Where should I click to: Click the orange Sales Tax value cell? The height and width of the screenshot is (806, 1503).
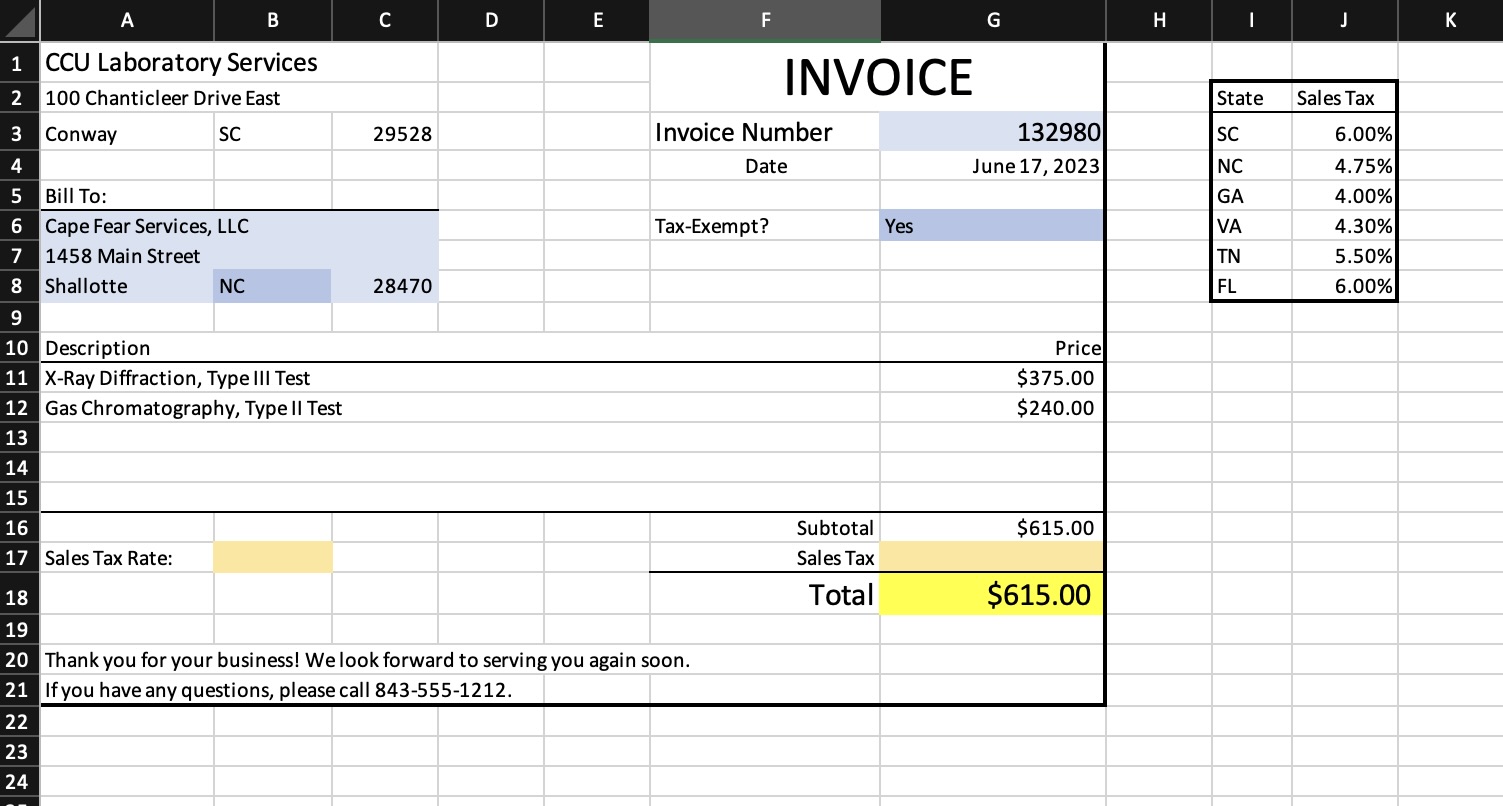click(990, 558)
